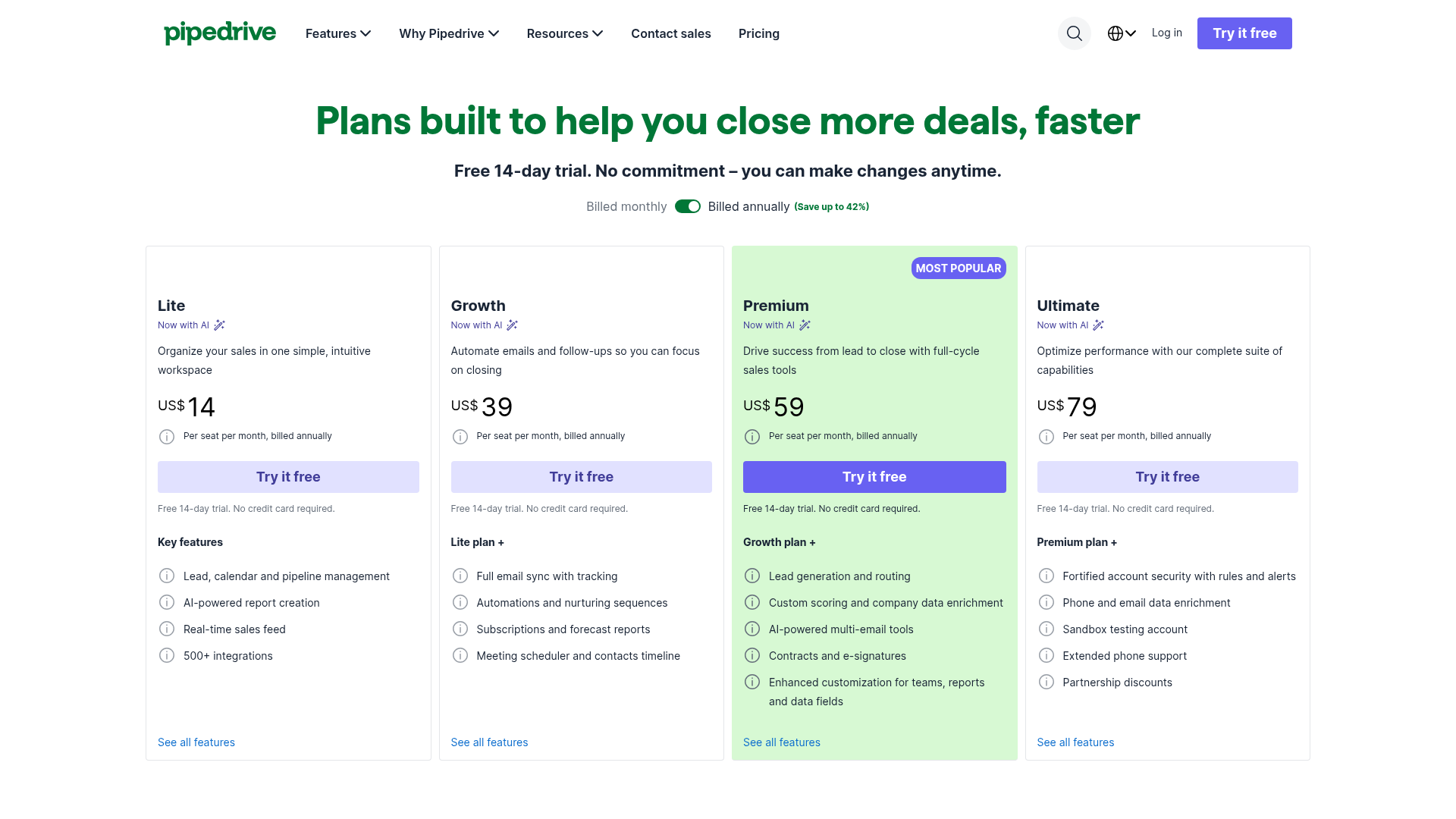Open info for Custom scoring and company data enrichment
The width and height of the screenshot is (1456, 819).
[752, 602]
